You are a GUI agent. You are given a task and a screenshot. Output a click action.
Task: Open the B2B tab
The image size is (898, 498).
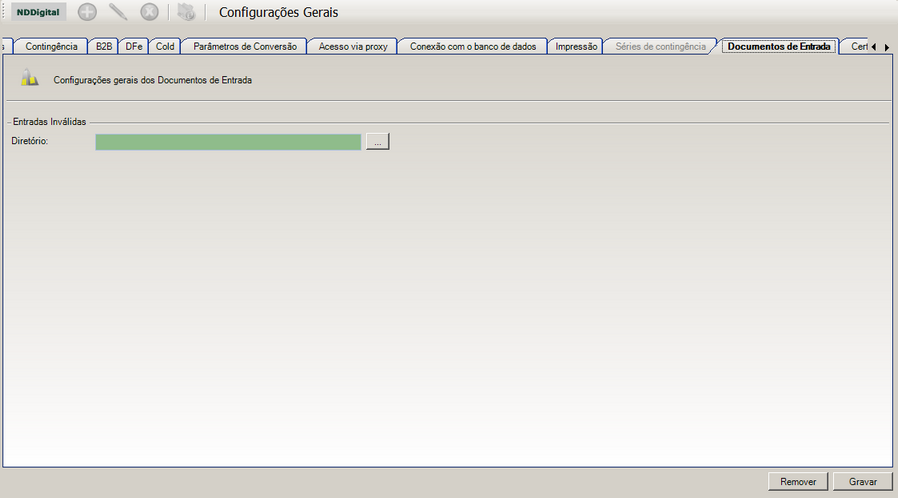point(104,46)
